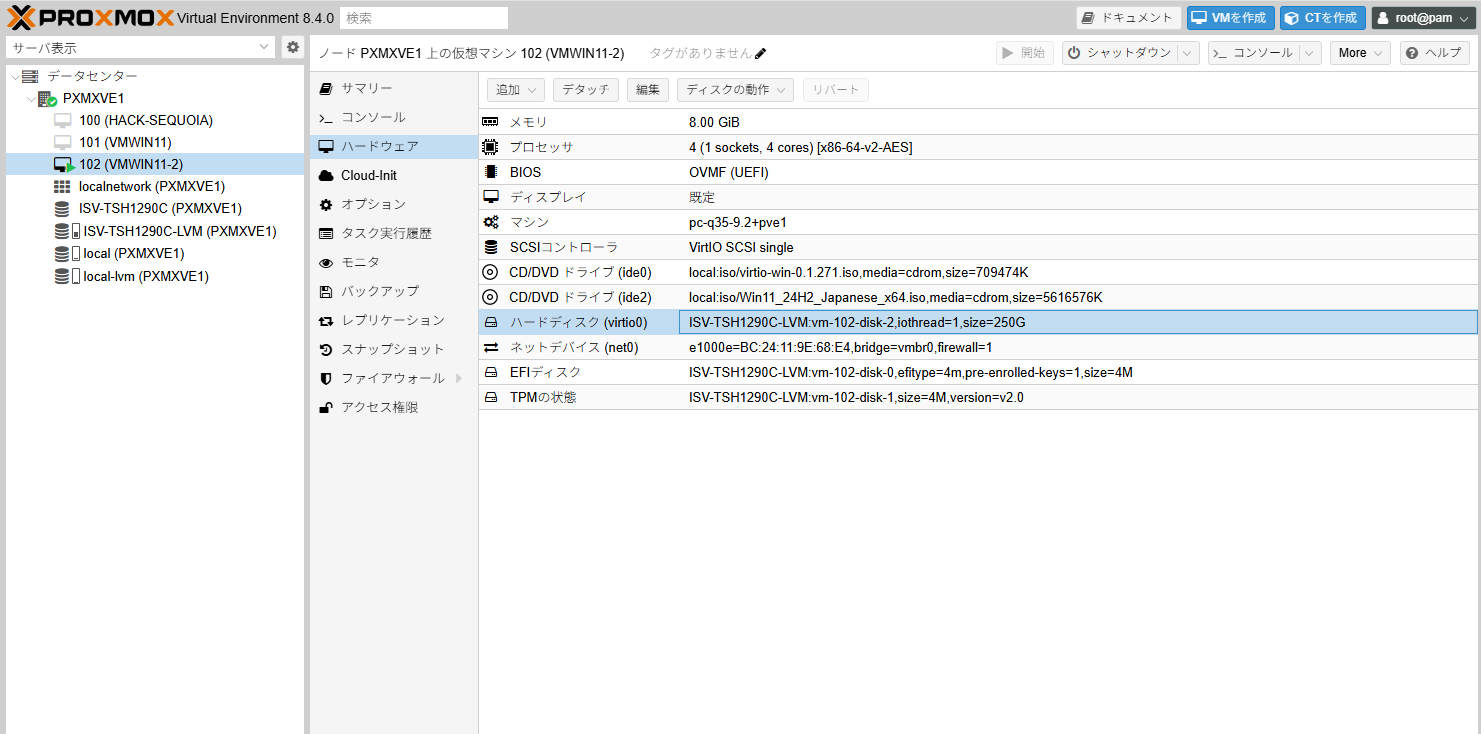
Task: Click the VM icon for 101 (VMWIN11)
Action: coord(63,142)
